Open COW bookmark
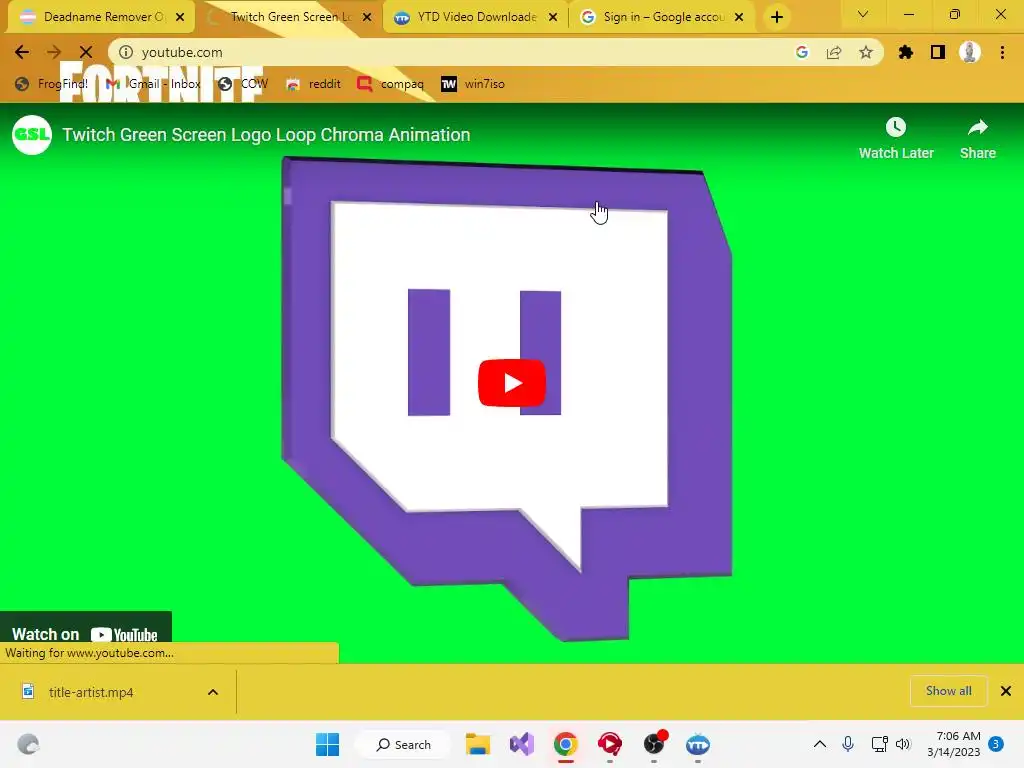This screenshot has height=768, width=1024. click(x=244, y=84)
